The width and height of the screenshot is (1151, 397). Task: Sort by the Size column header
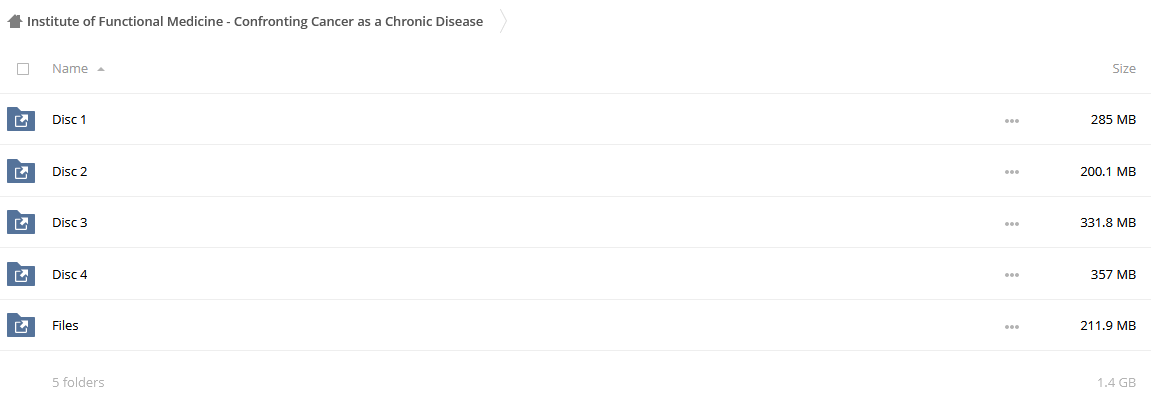tap(1124, 68)
